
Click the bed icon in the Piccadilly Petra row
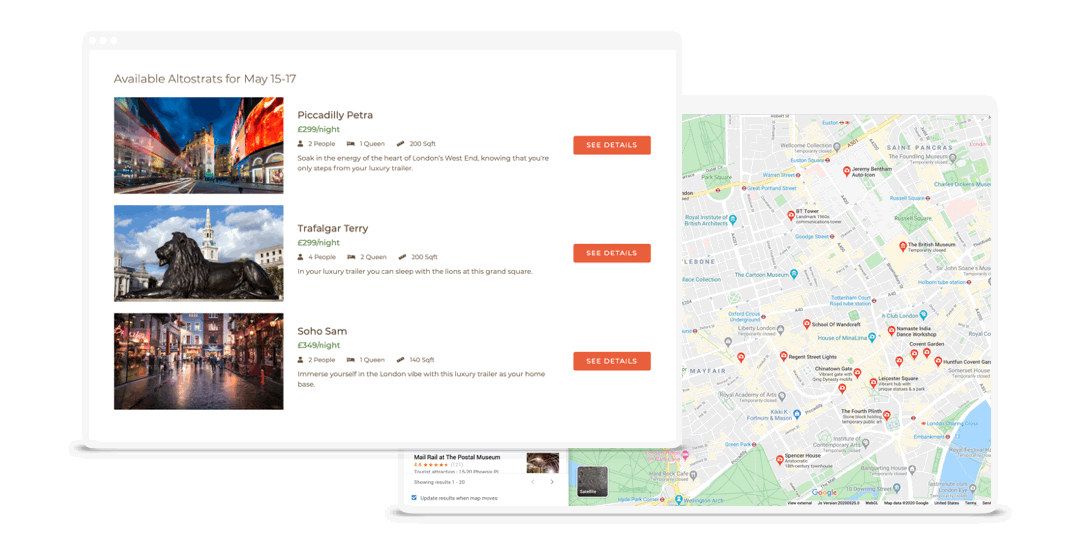pyautogui.click(x=351, y=144)
